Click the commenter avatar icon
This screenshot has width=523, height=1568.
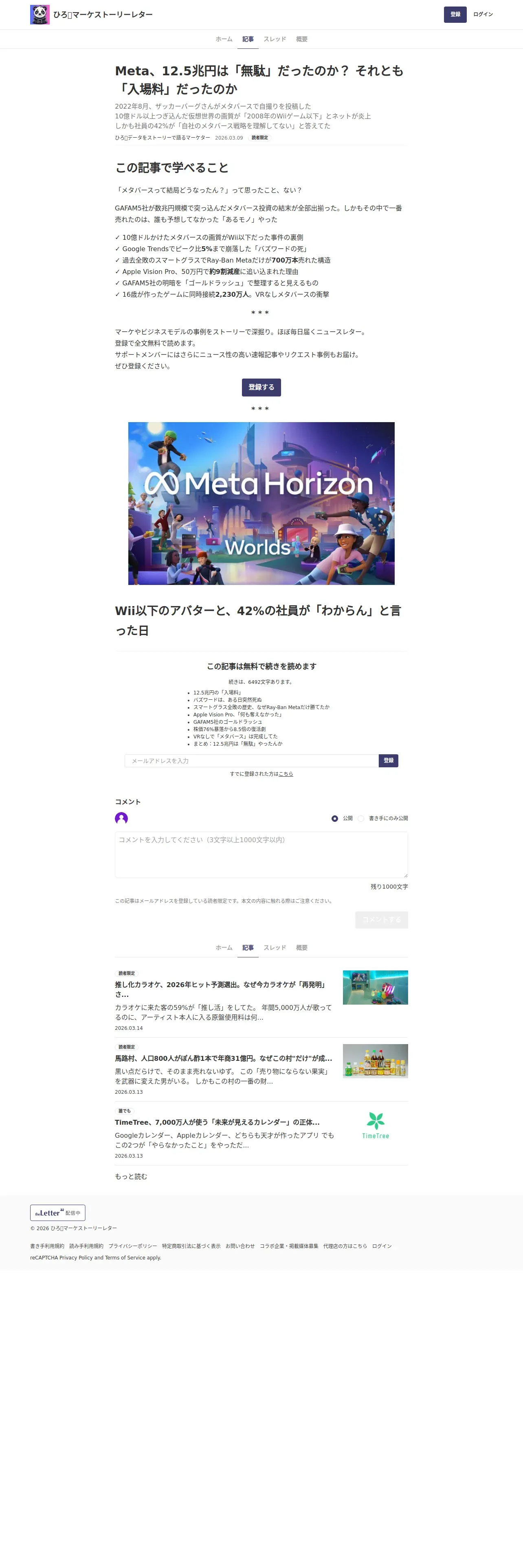click(x=121, y=818)
